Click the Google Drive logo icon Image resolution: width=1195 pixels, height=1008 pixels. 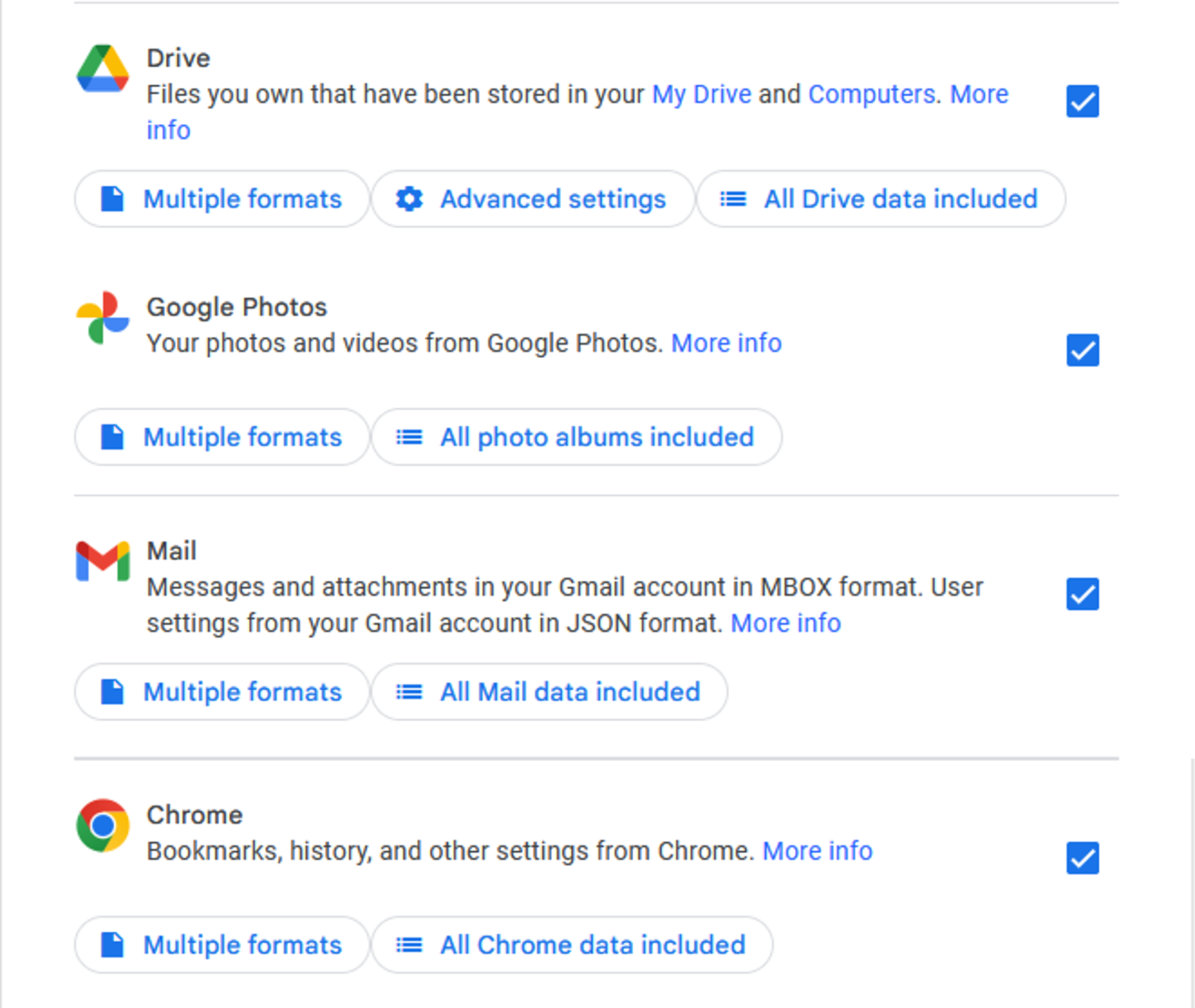pos(103,68)
